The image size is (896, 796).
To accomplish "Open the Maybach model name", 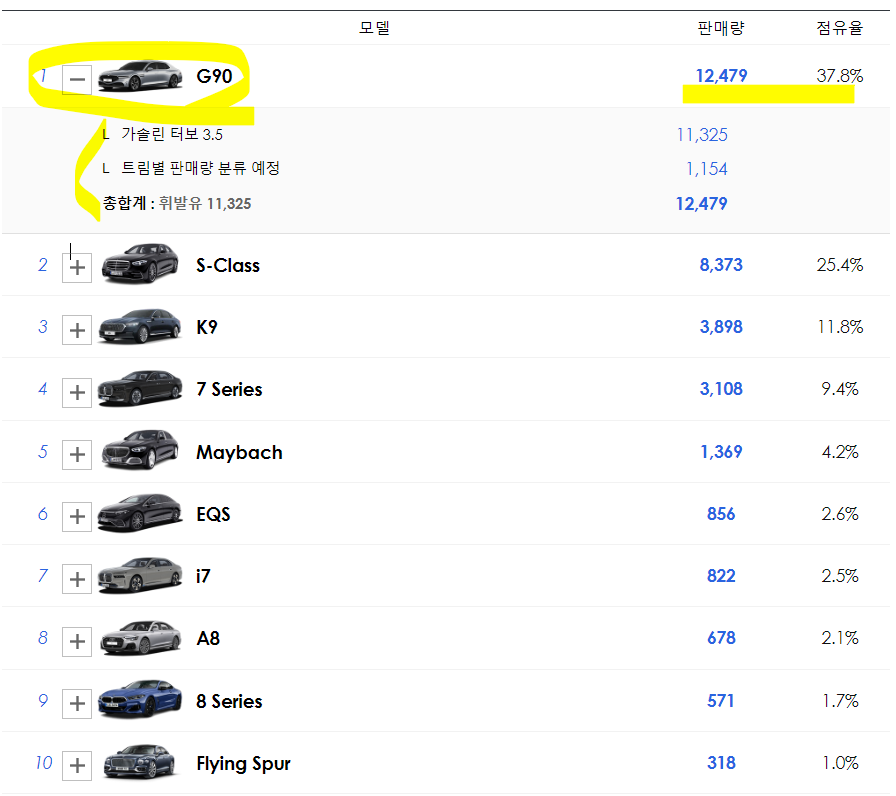I will point(239,453).
